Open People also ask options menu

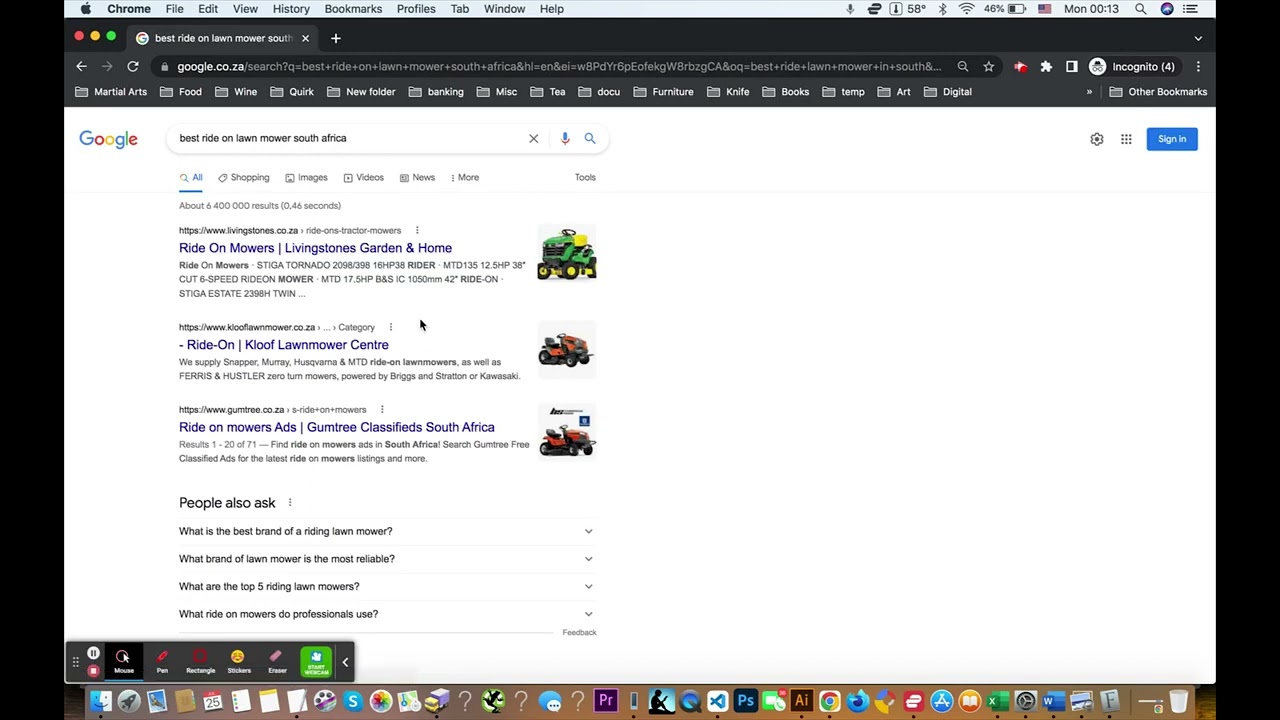(x=290, y=503)
